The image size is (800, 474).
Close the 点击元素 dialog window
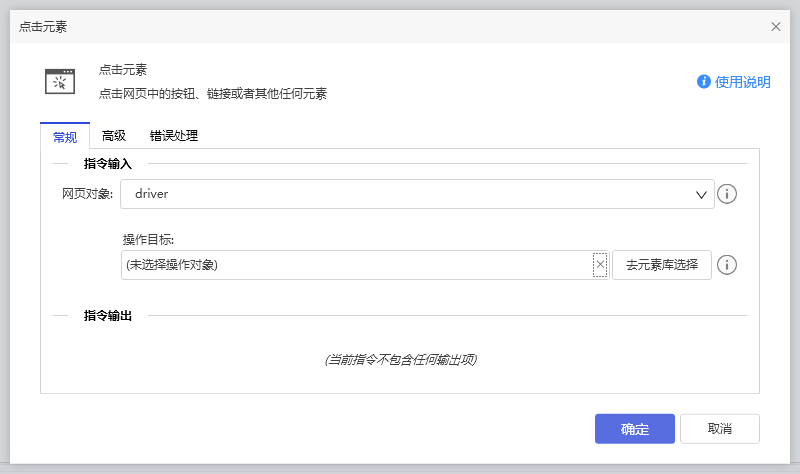click(776, 27)
